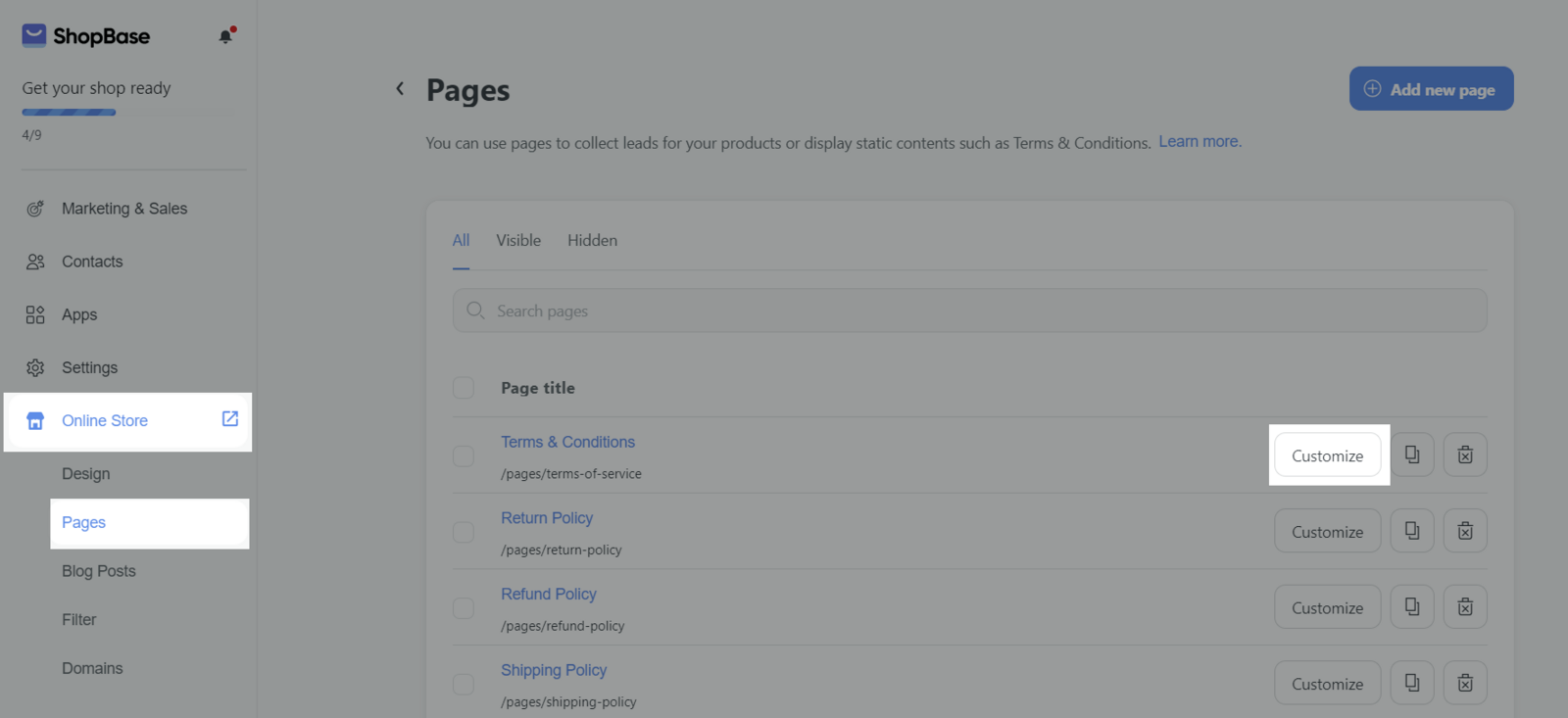The image size is (1568, 718).
Task: Click the Add new page button
Action: 1431,89
